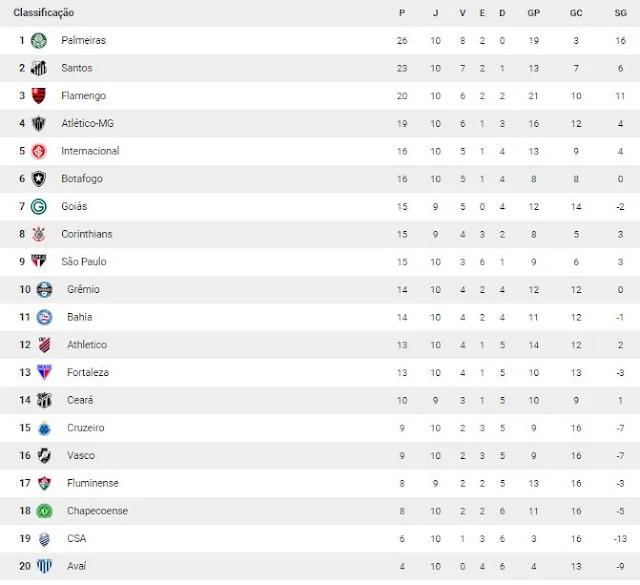Click the Santos team crest

click(39, 68)
